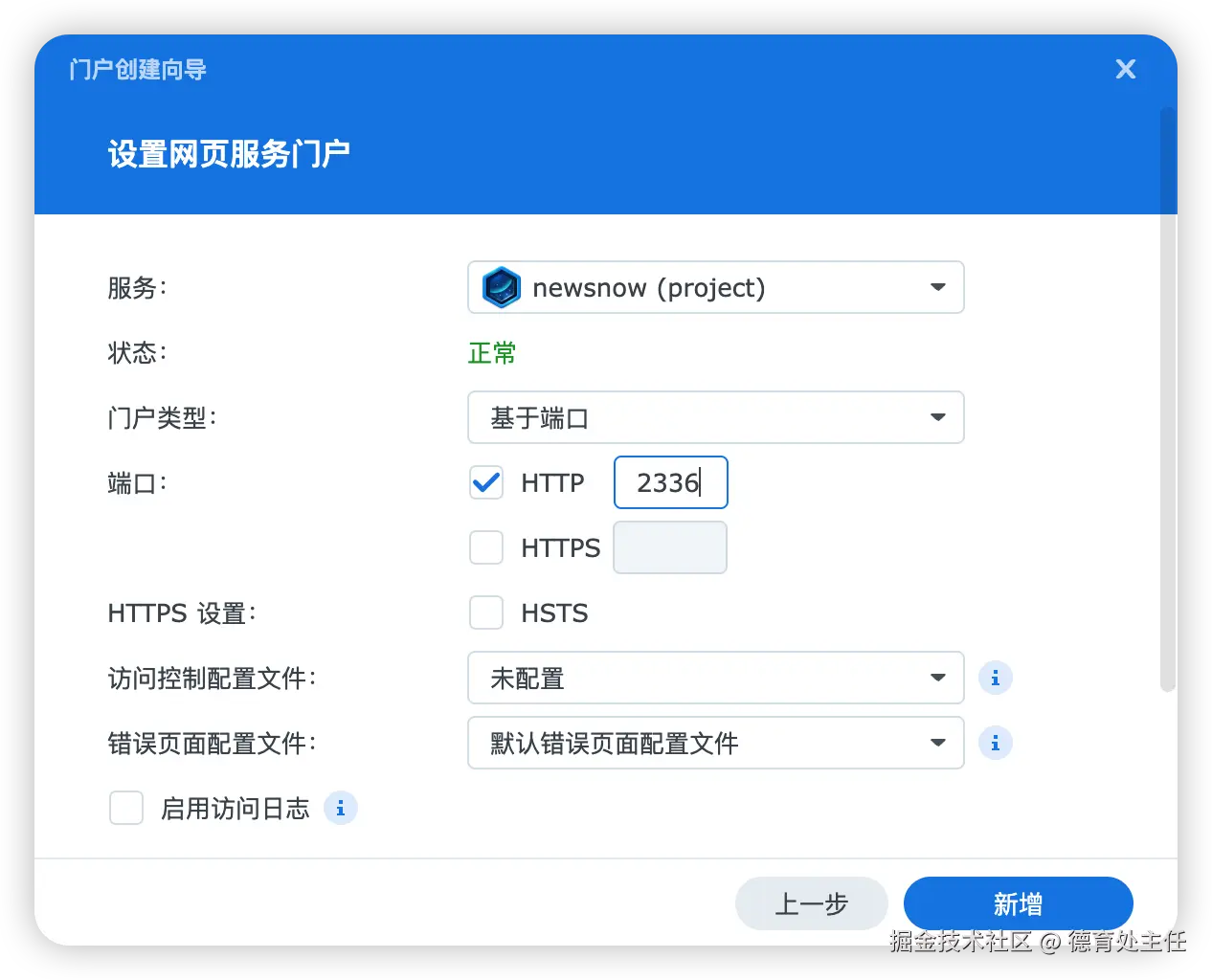Click the 门户类型: label
Viewport: 1212px width, 980px height.
tap(162, 418)
